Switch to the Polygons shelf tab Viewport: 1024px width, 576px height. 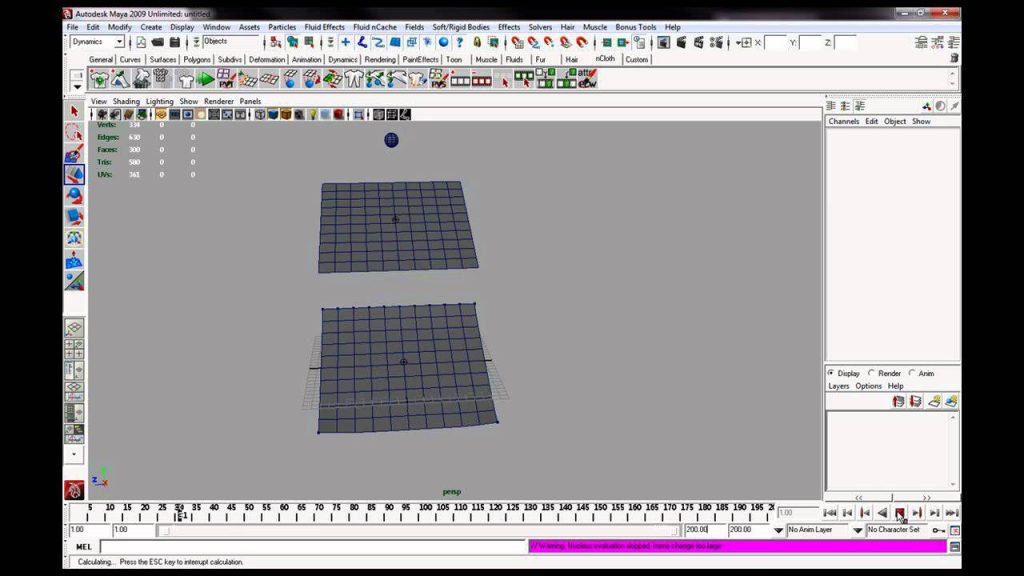197,59
